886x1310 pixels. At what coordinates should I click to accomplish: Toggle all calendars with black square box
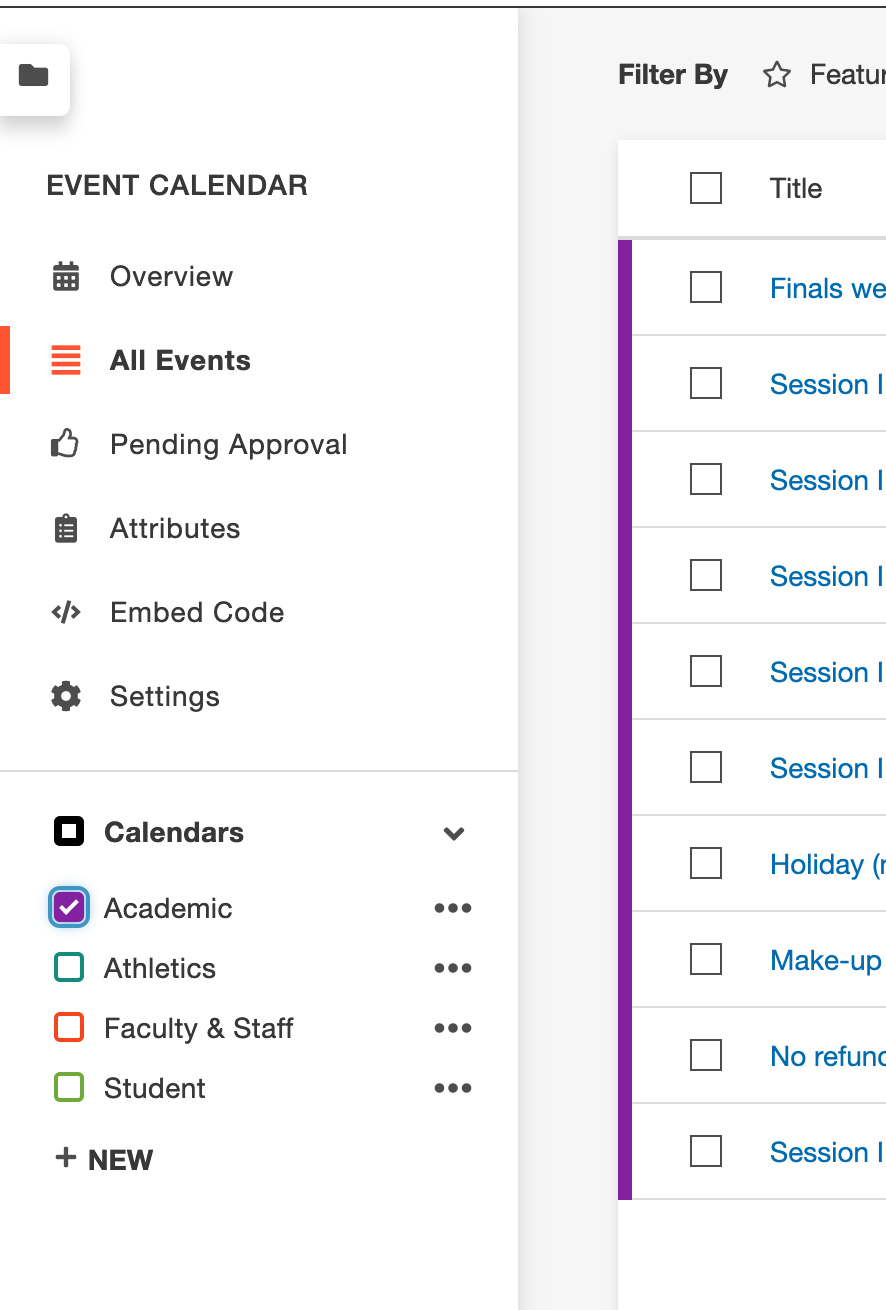69,832
